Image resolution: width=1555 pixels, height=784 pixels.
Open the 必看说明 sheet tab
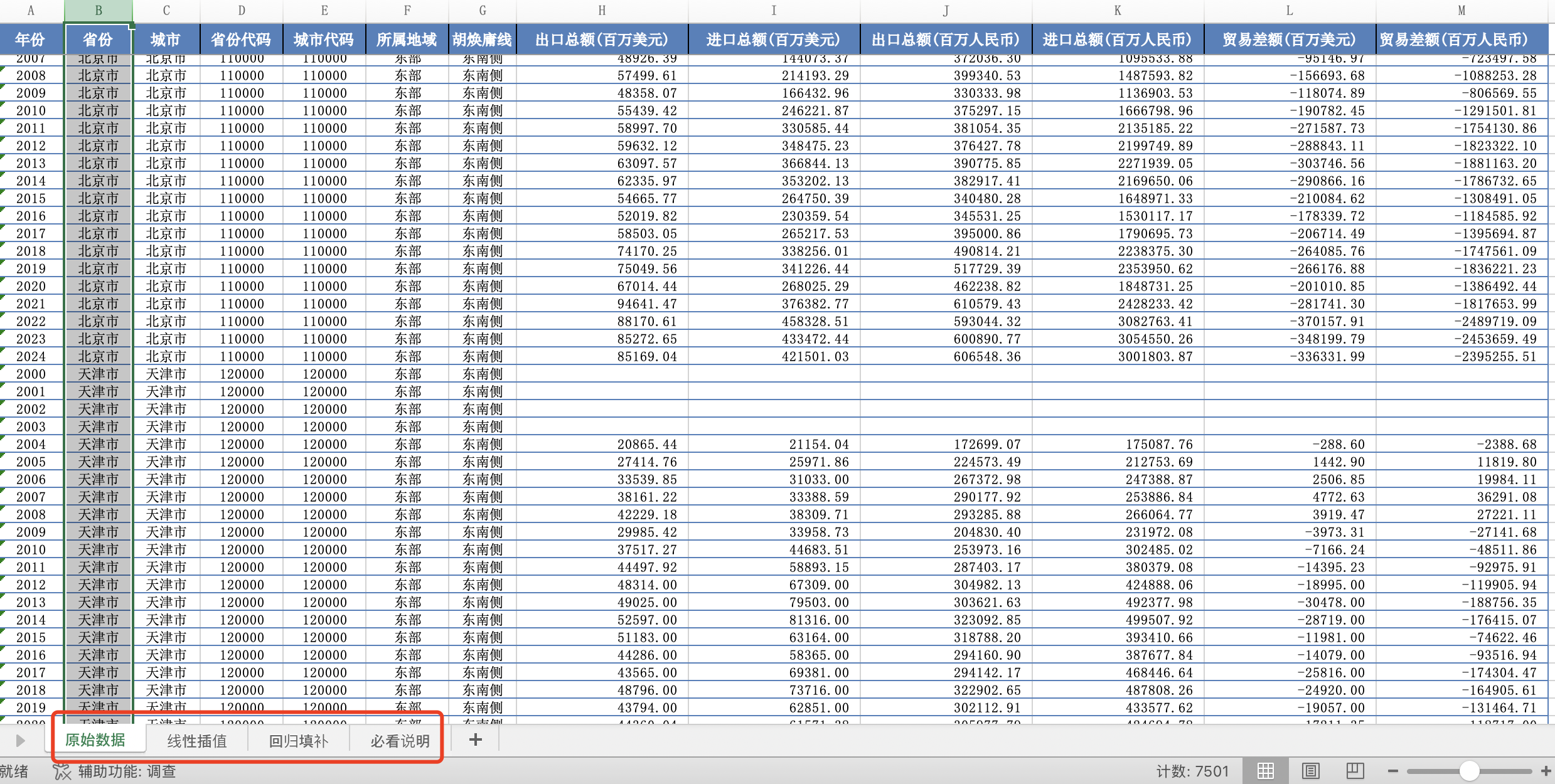pos(400,741)
